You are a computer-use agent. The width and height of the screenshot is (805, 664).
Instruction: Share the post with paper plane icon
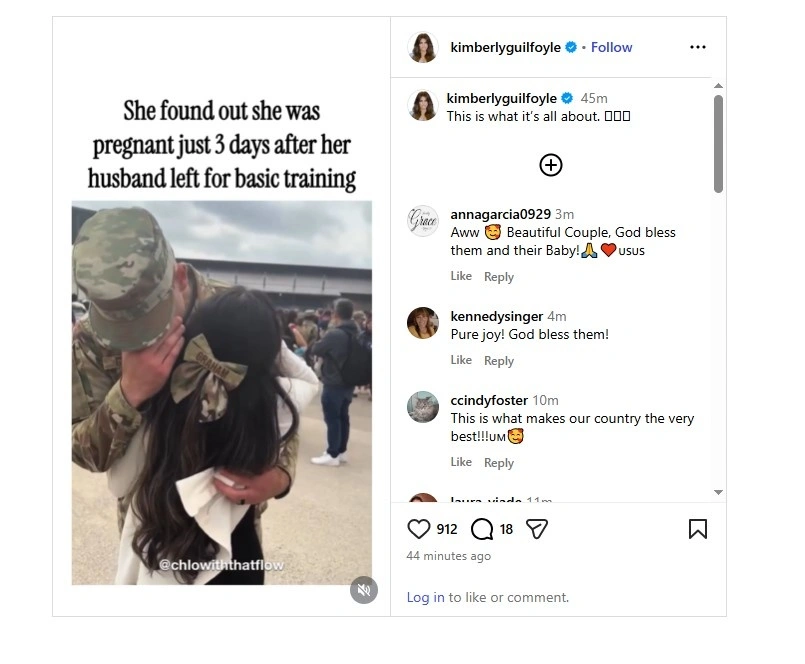click(537, 529)
